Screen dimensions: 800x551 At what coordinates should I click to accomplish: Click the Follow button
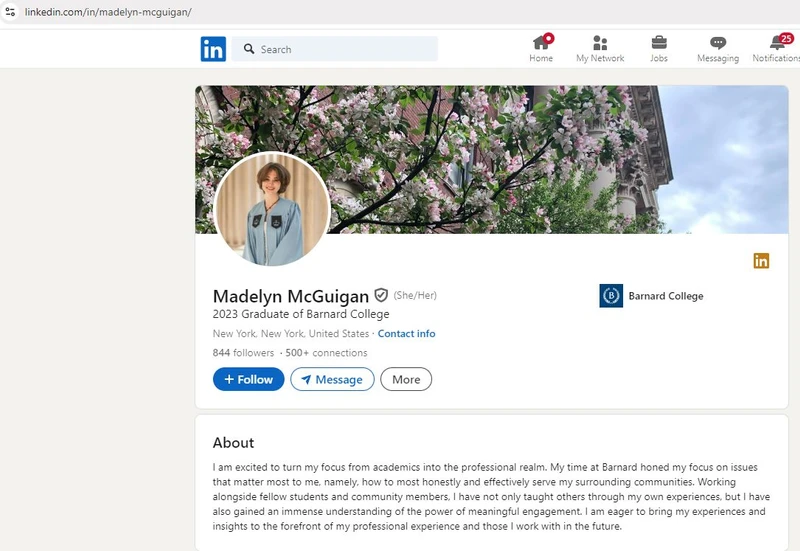248,380
